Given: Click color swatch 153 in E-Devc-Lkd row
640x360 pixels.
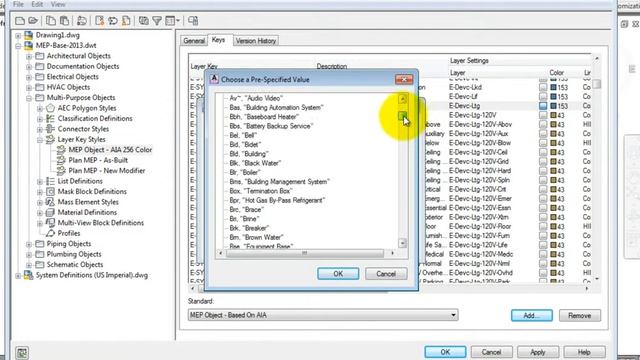Looking at the screenshot, I should tap(553, 87).
